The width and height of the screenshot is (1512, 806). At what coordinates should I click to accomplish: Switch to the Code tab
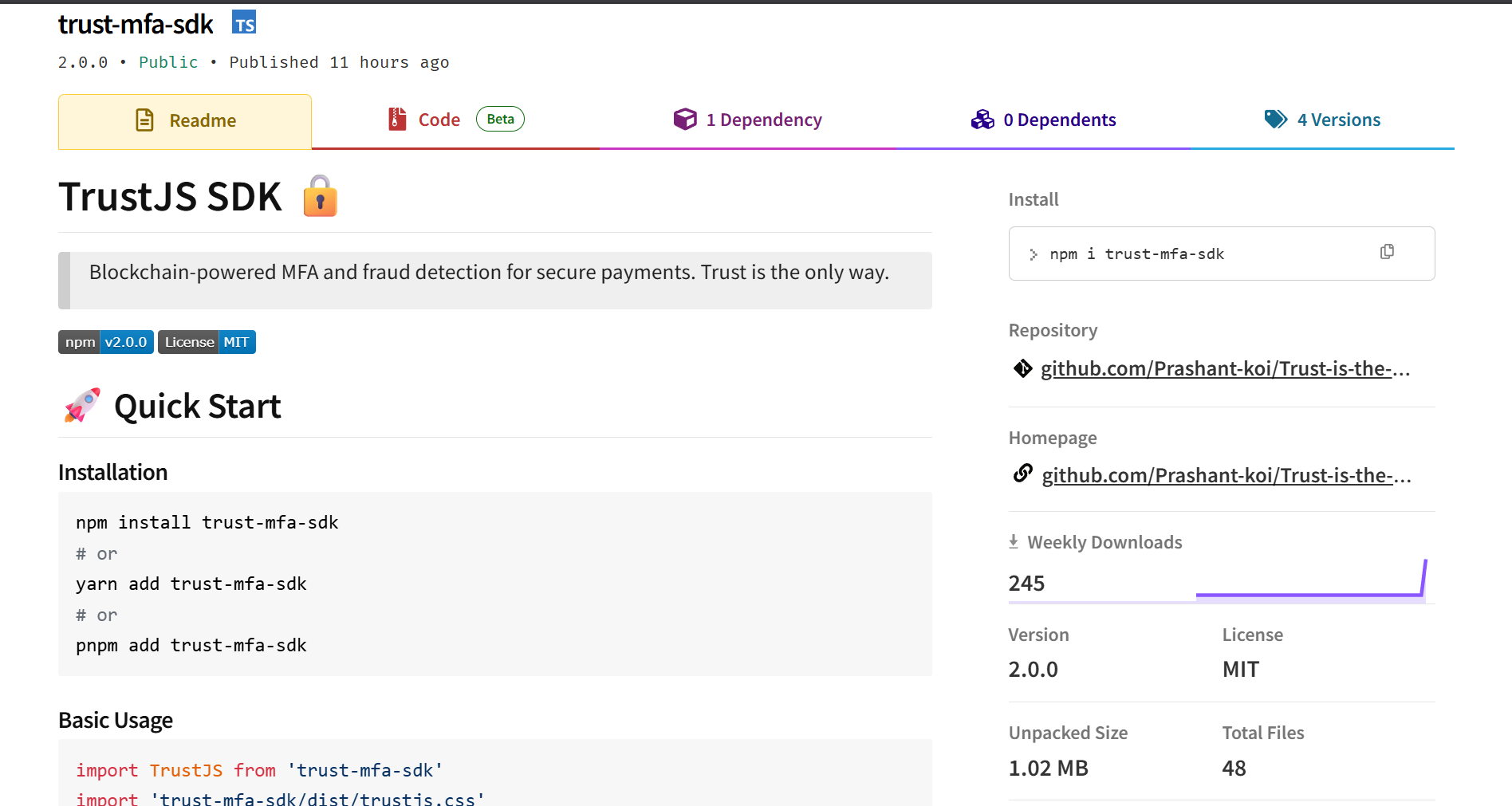coord(455,120)
